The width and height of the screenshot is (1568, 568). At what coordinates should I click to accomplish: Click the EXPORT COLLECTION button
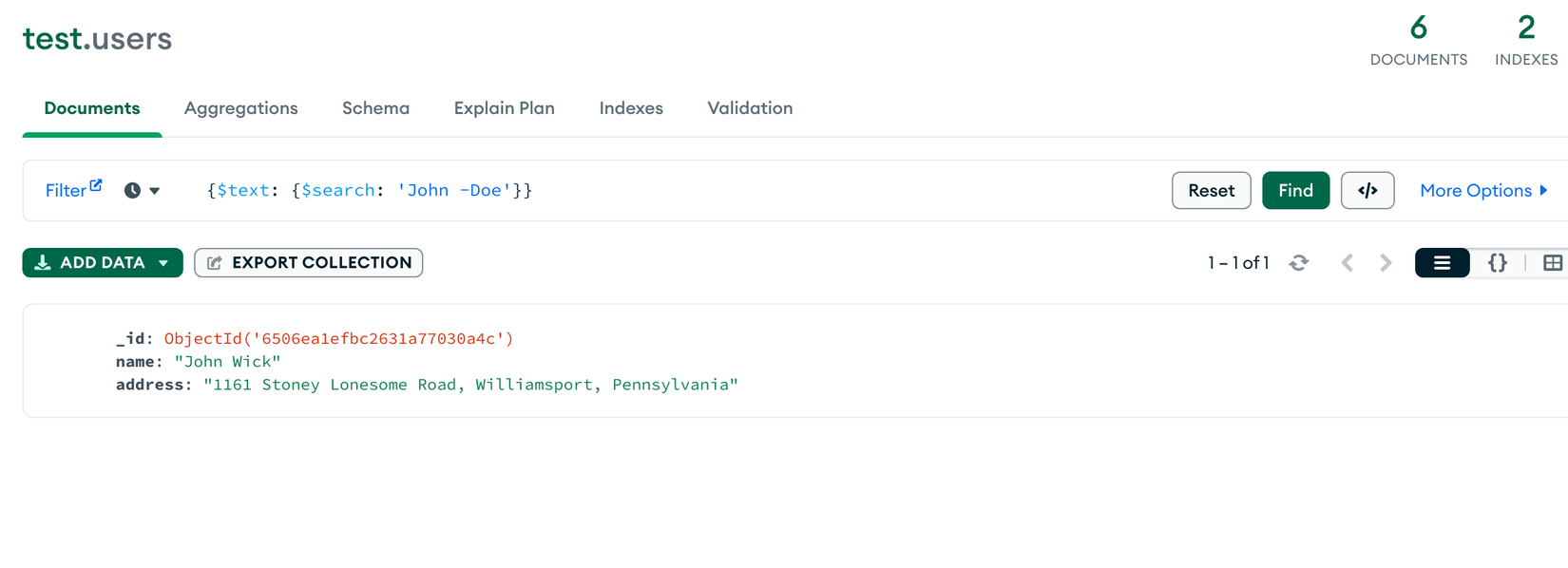coord(309,263)
